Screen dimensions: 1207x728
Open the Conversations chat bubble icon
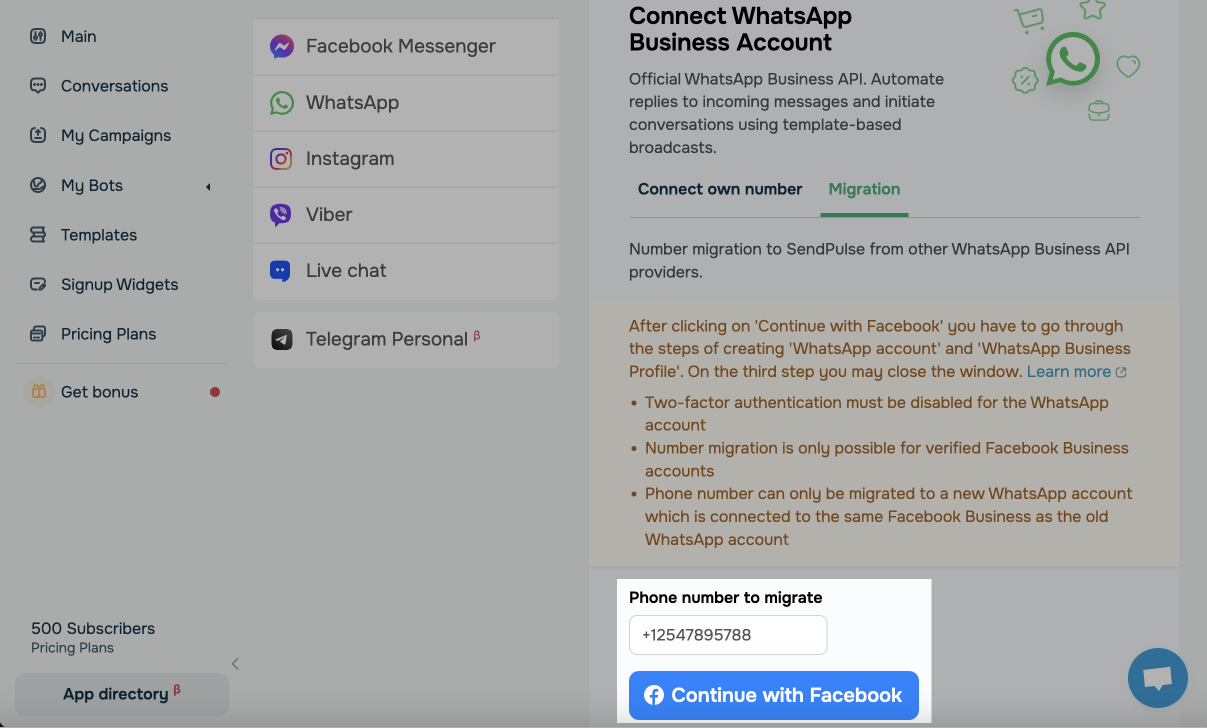coord(38,86)
